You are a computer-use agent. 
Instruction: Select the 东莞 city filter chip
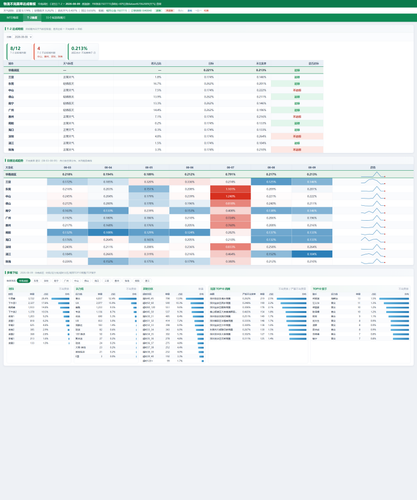click(x=36, y=281)
